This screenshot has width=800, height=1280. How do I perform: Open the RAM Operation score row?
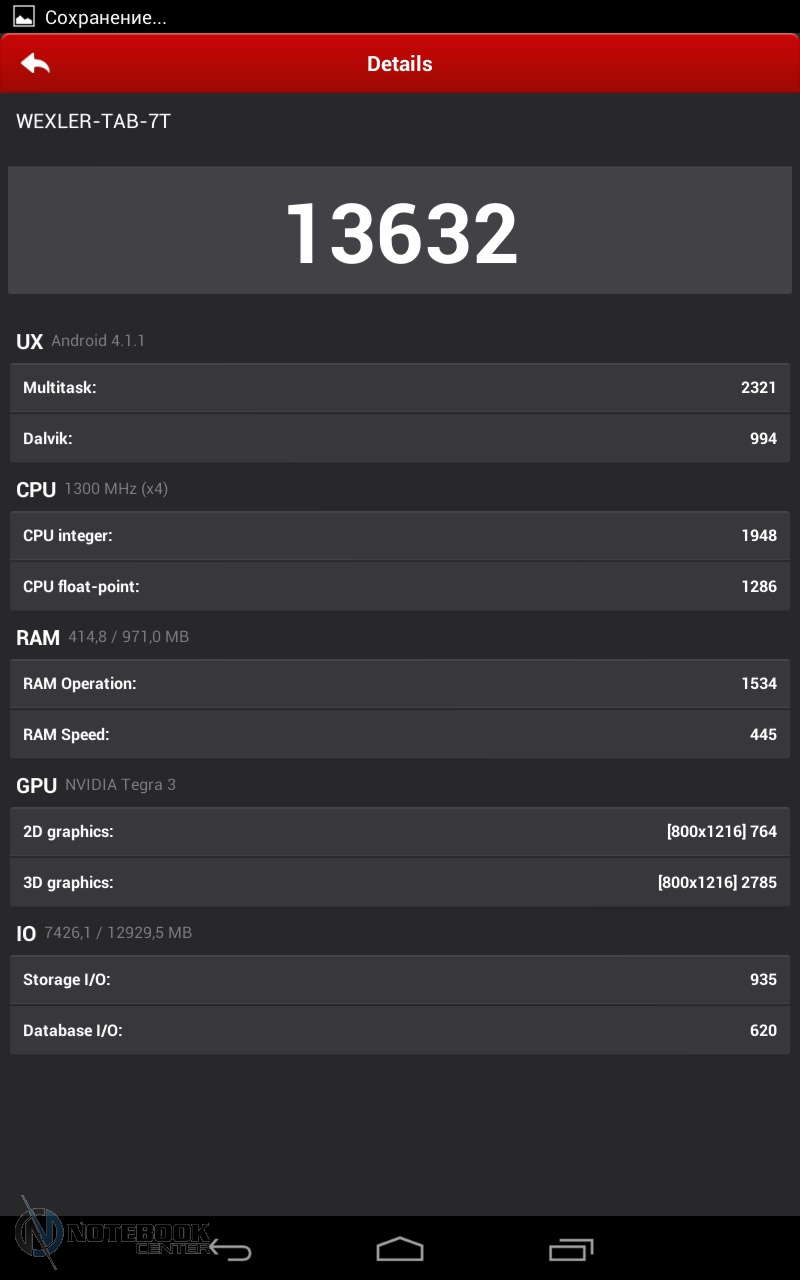400,684
